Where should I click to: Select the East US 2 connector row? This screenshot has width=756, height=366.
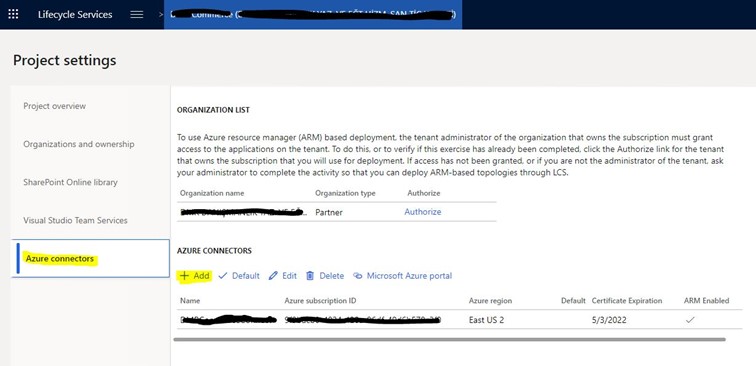click(459, 320)
